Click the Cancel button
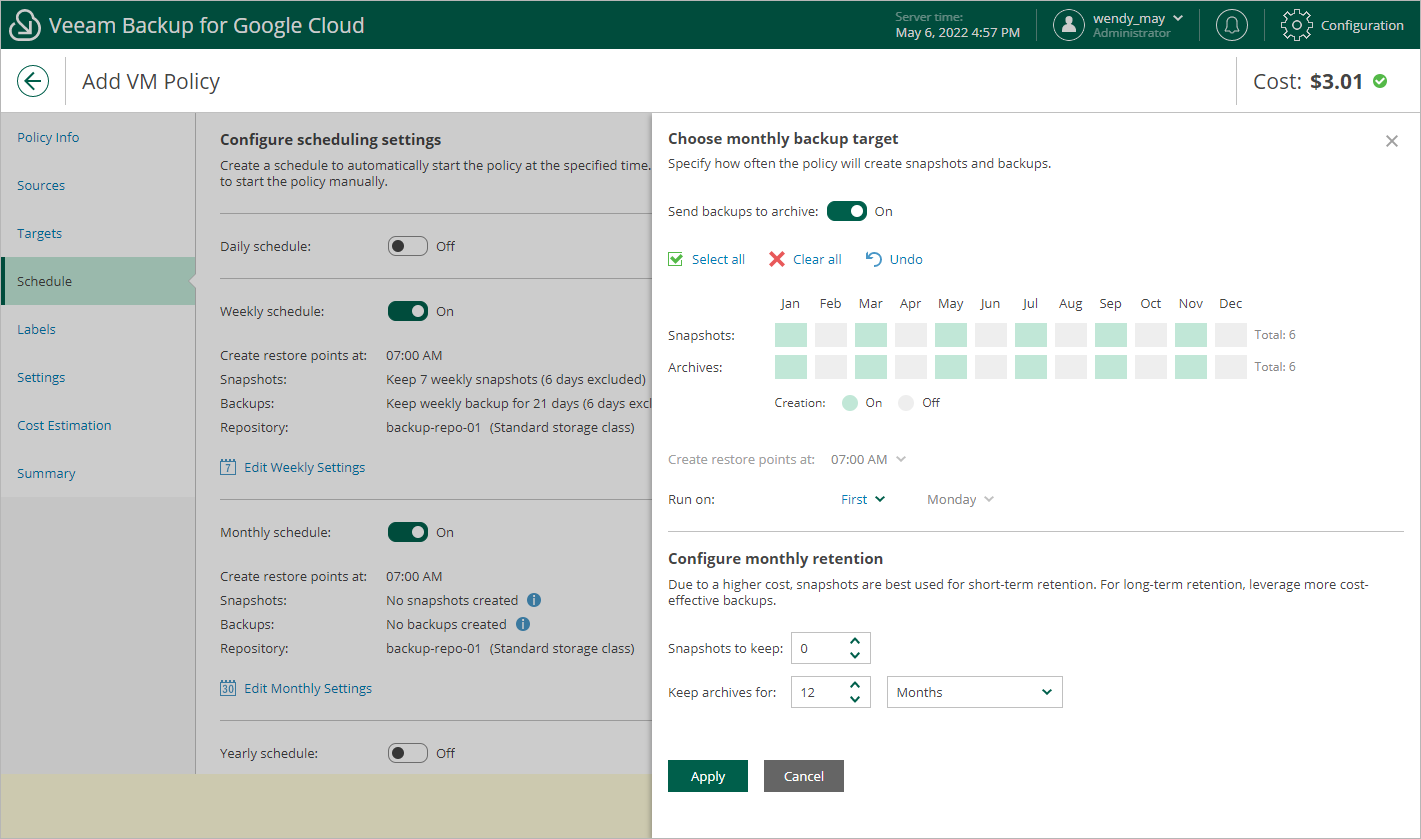 tap(804, 776)
